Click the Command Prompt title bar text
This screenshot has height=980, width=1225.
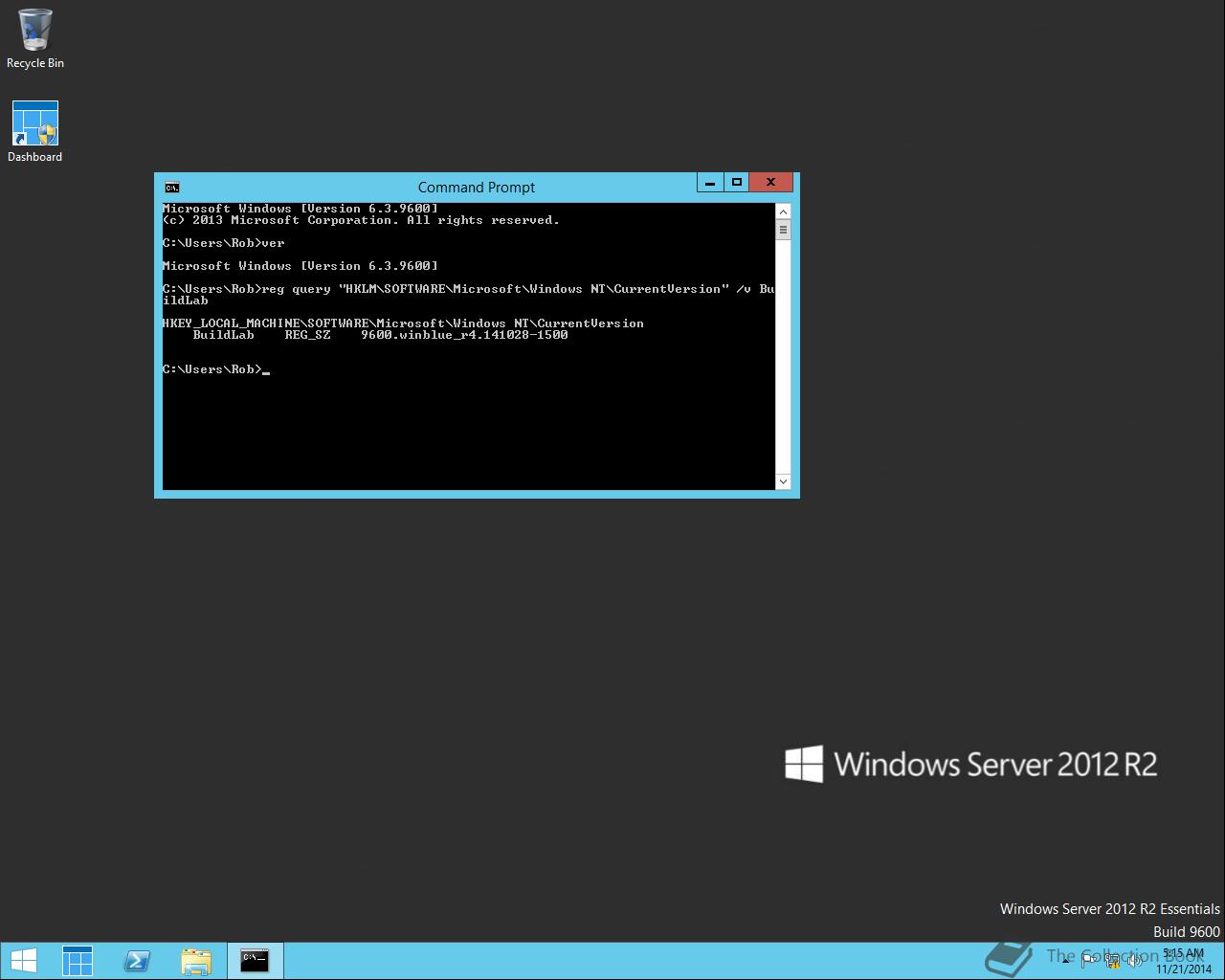point(476,188)
